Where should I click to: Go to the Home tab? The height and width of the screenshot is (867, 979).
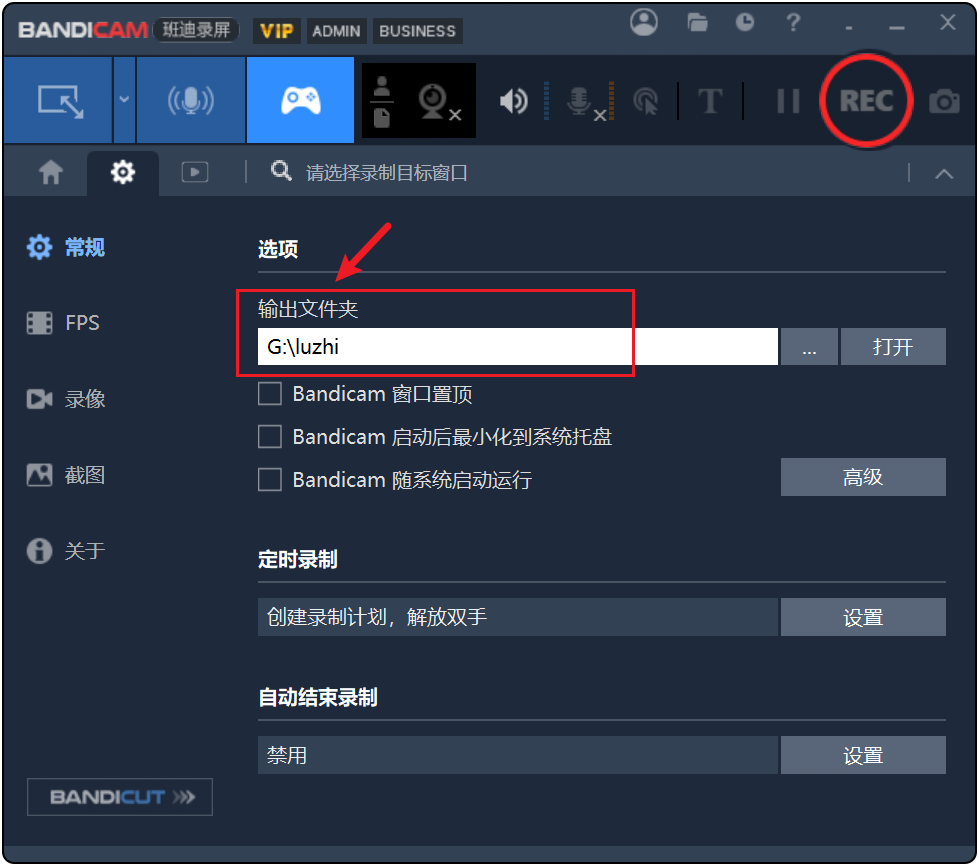(x=51, y=172)
